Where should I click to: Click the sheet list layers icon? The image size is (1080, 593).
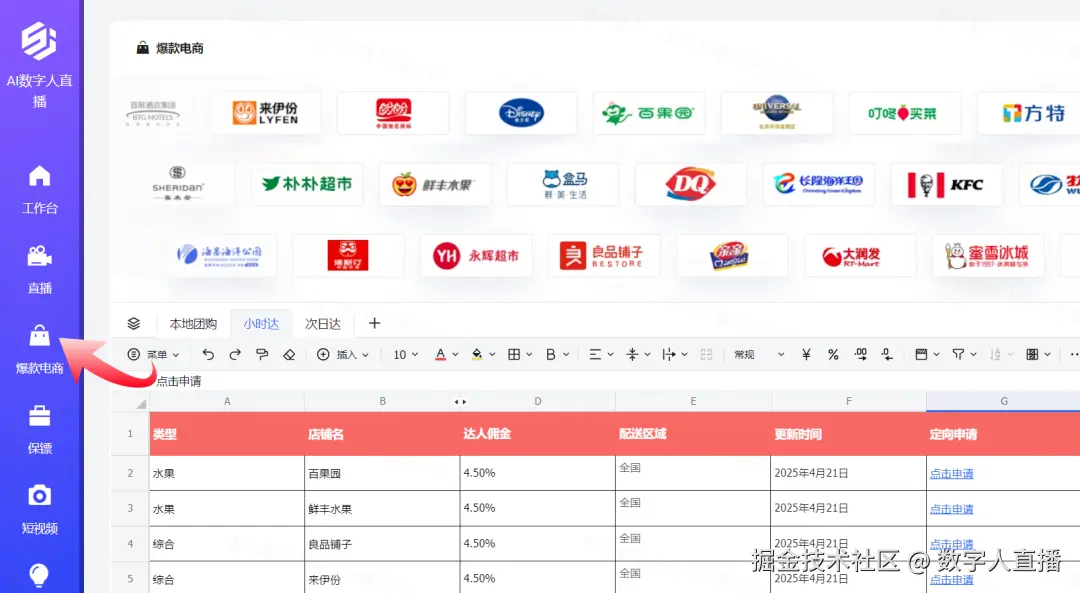134,324
